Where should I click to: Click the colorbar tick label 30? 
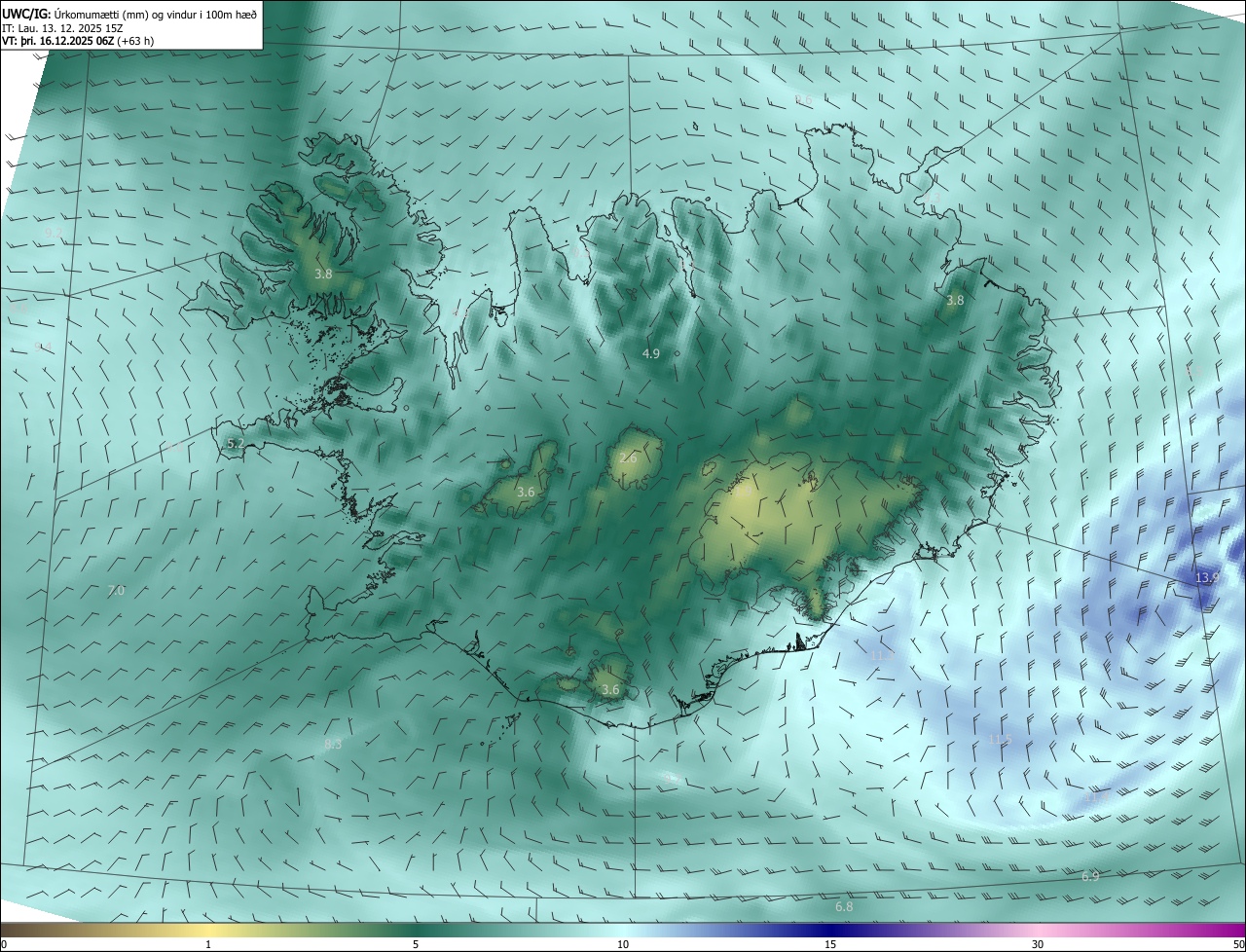(x=1038, y=944)
